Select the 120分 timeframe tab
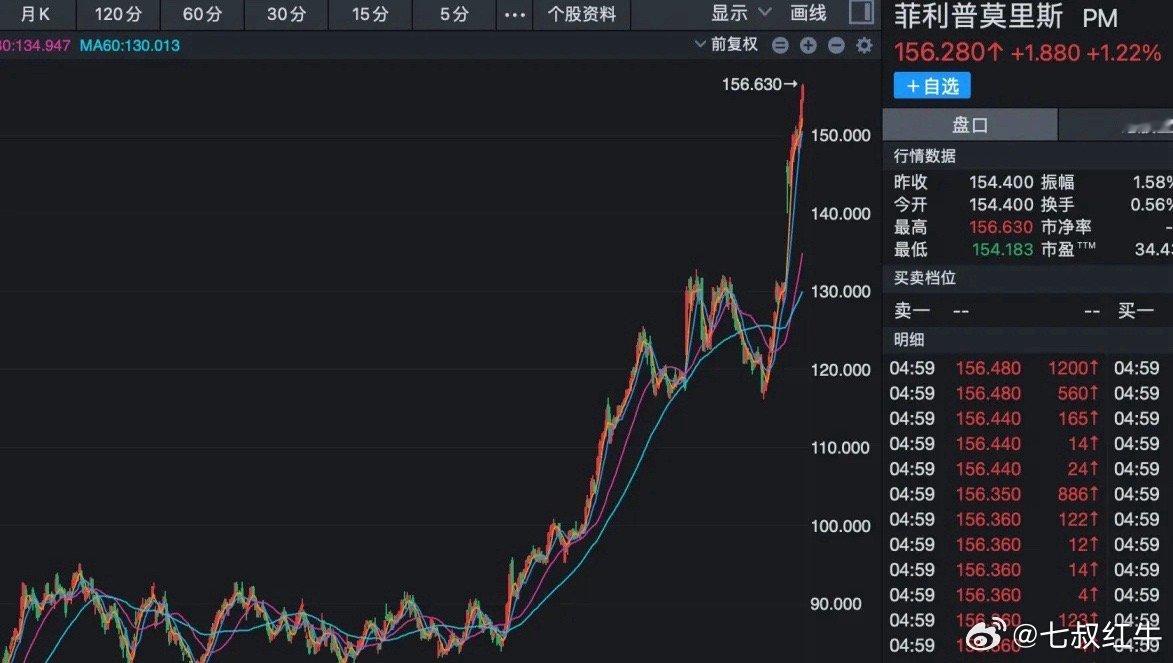The image size is (1173, 663). click(x=116, y=14)
